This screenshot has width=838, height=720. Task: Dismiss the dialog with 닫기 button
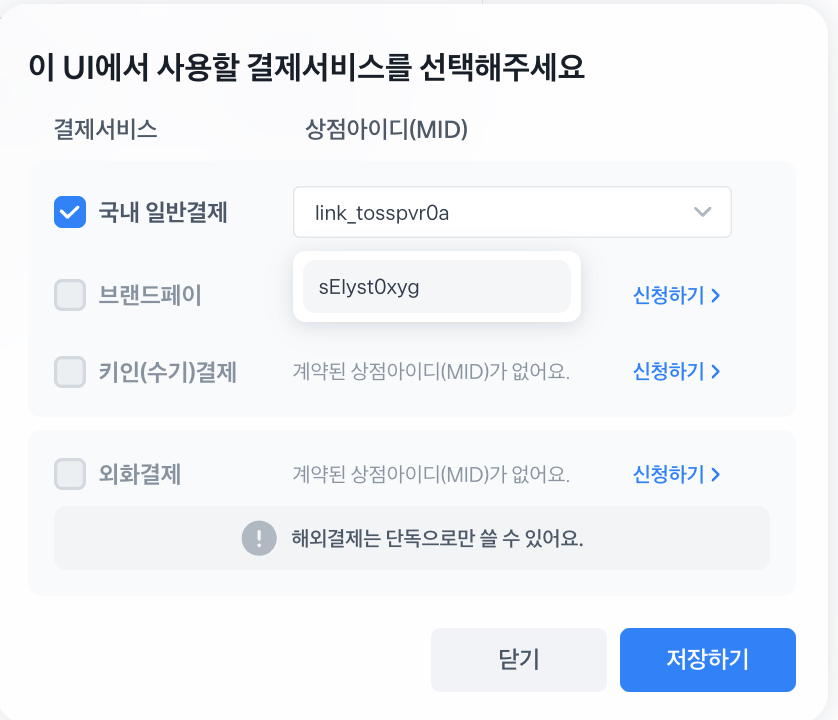[x=518, y=660]
